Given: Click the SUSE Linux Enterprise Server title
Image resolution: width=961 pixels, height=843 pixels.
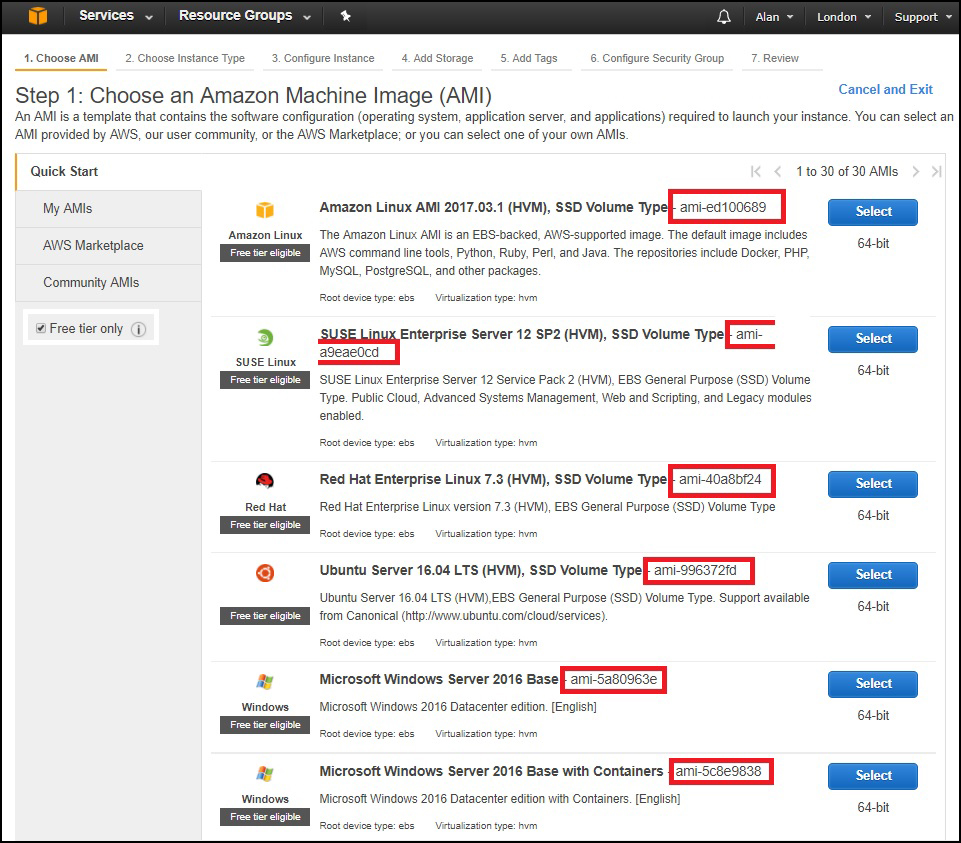Looking at the screenshot, I should (x=522, y=334).
